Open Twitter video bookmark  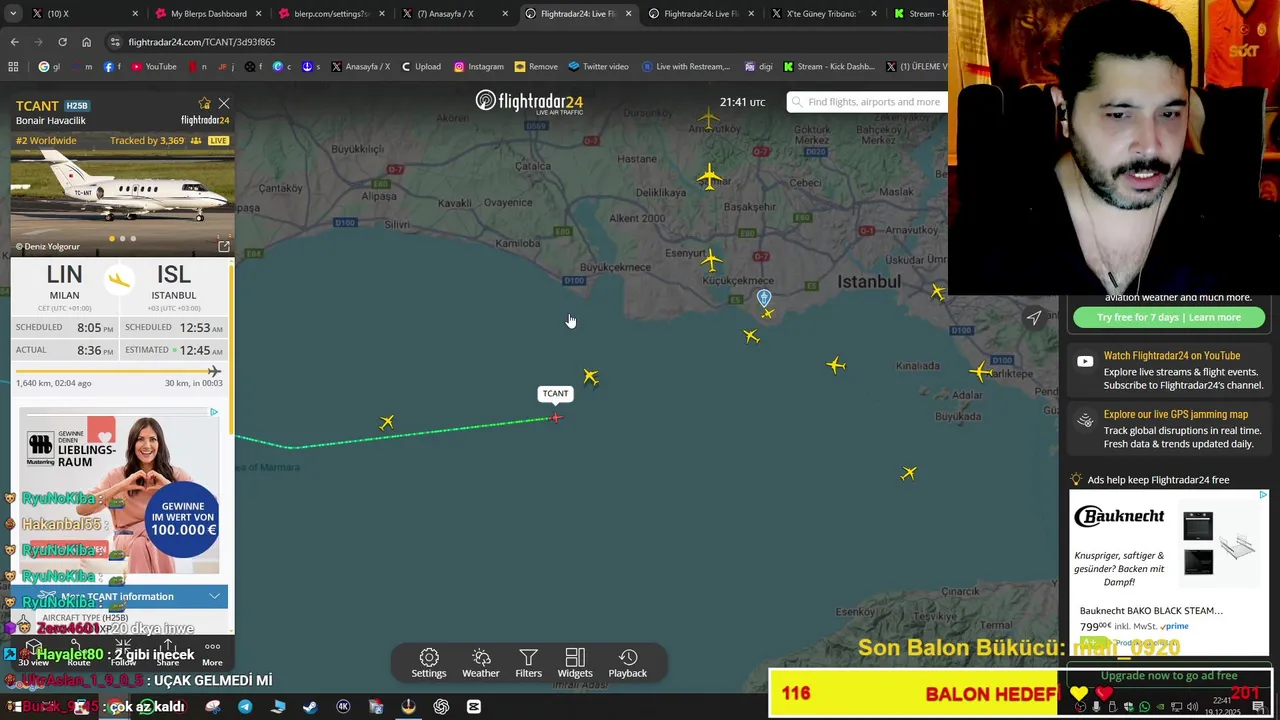pos(598,67)
